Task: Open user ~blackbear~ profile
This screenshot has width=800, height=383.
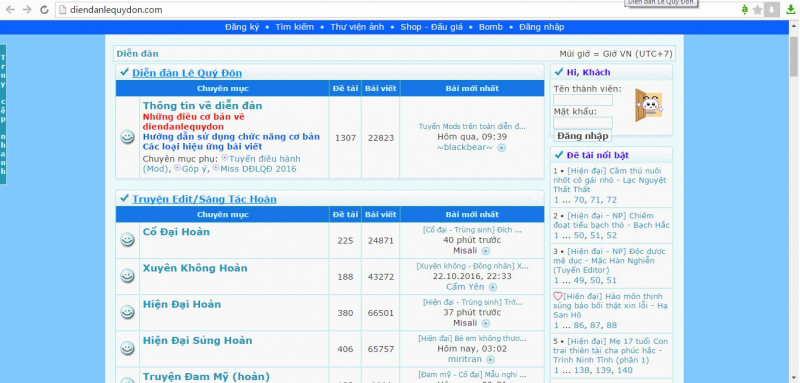Action: pyautogui.click(x=465, y=147)
